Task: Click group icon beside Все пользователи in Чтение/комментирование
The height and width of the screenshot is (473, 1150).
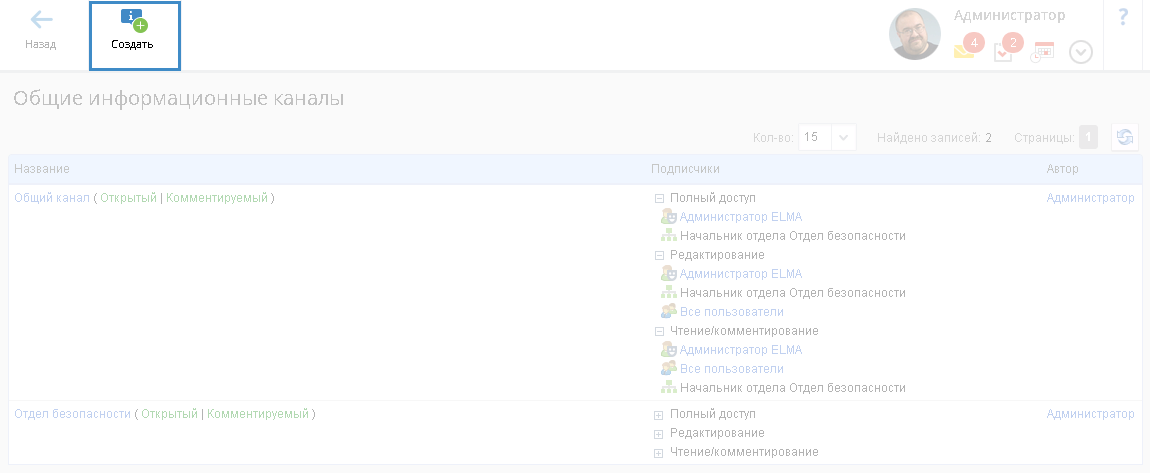Action: tap(668, 368)
